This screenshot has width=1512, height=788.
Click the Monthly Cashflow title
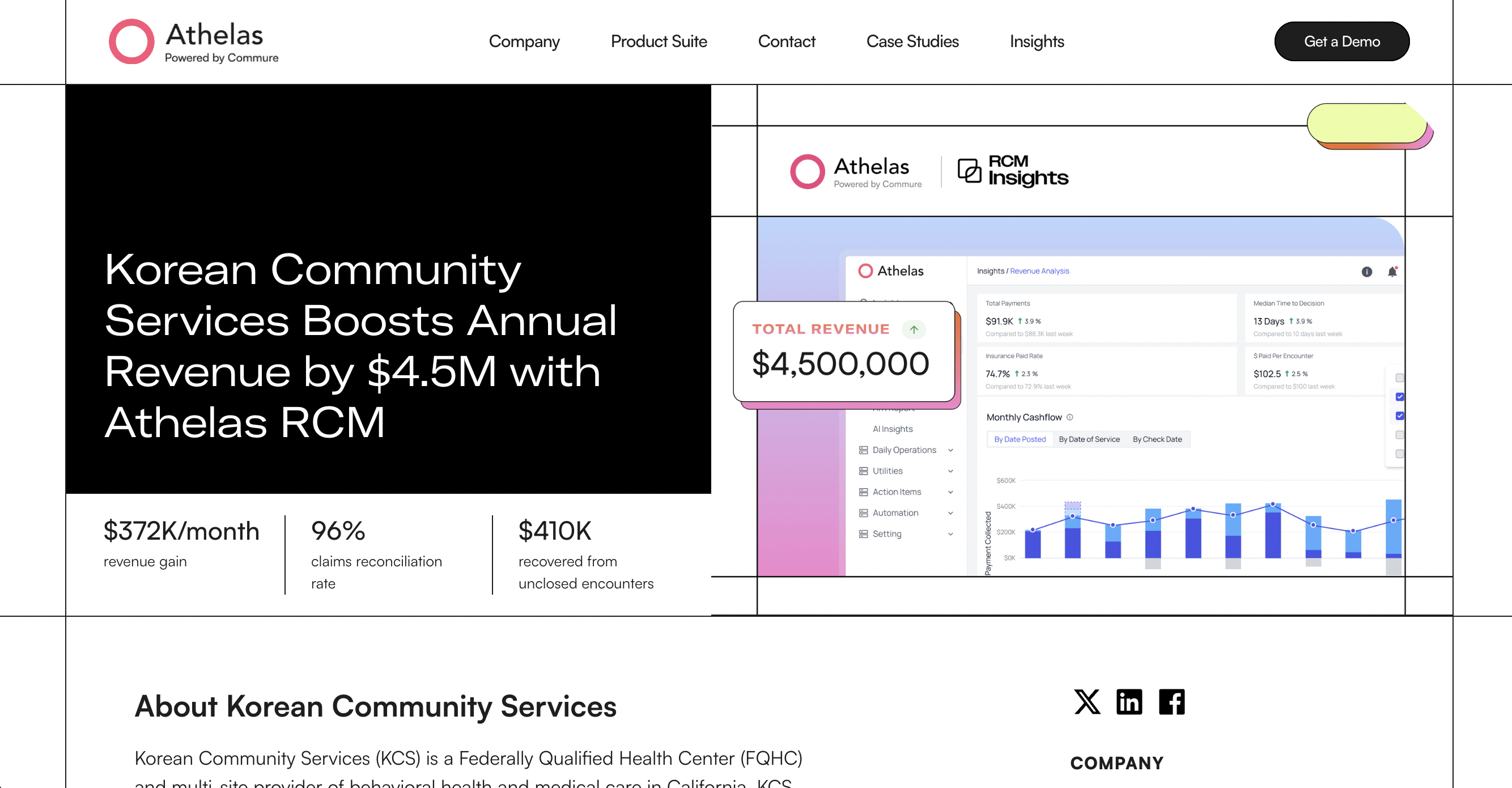(1023, 417)
